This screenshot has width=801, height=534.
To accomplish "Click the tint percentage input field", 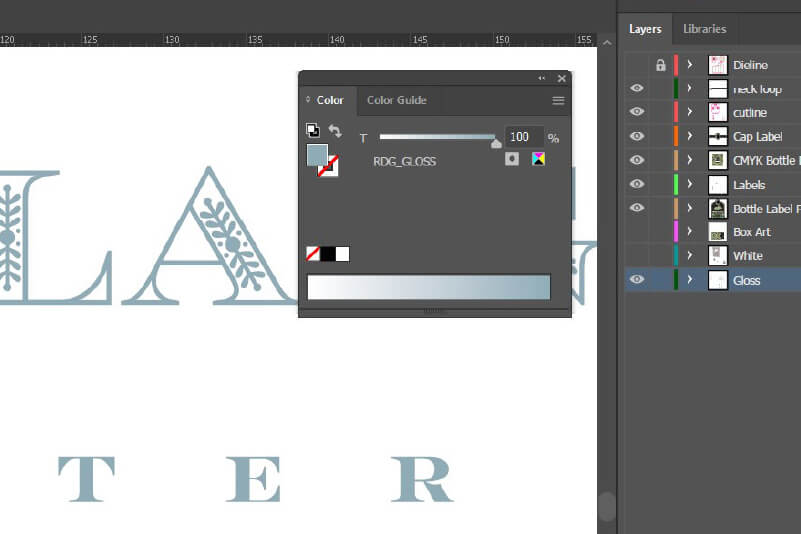I will tap(522, 137).
